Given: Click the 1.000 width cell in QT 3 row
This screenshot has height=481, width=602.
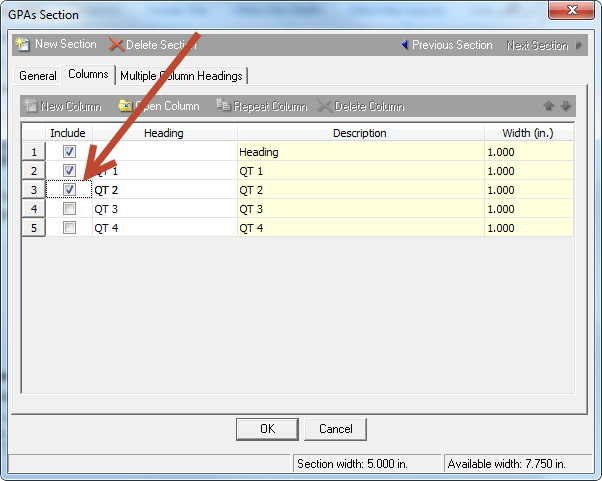Looking at the screenshot, I should [x=529, y=209].
